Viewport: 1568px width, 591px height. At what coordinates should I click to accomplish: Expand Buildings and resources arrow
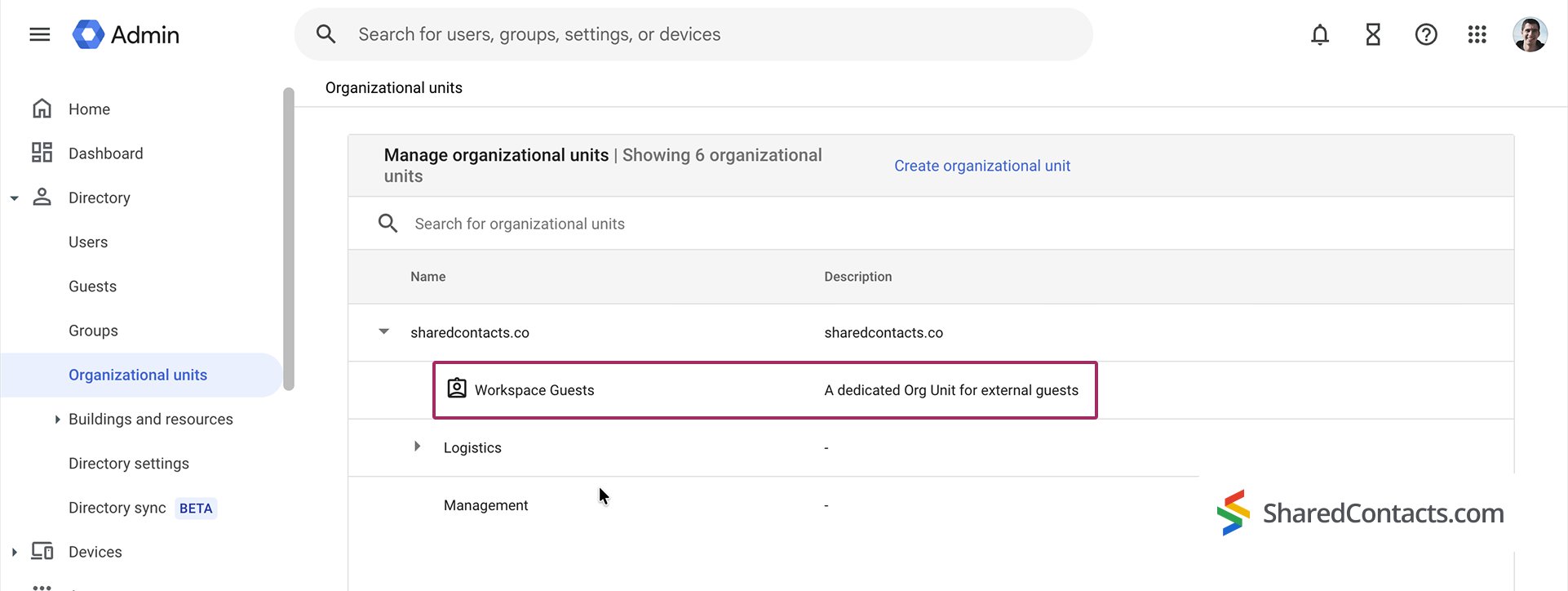tap(57, 419)
